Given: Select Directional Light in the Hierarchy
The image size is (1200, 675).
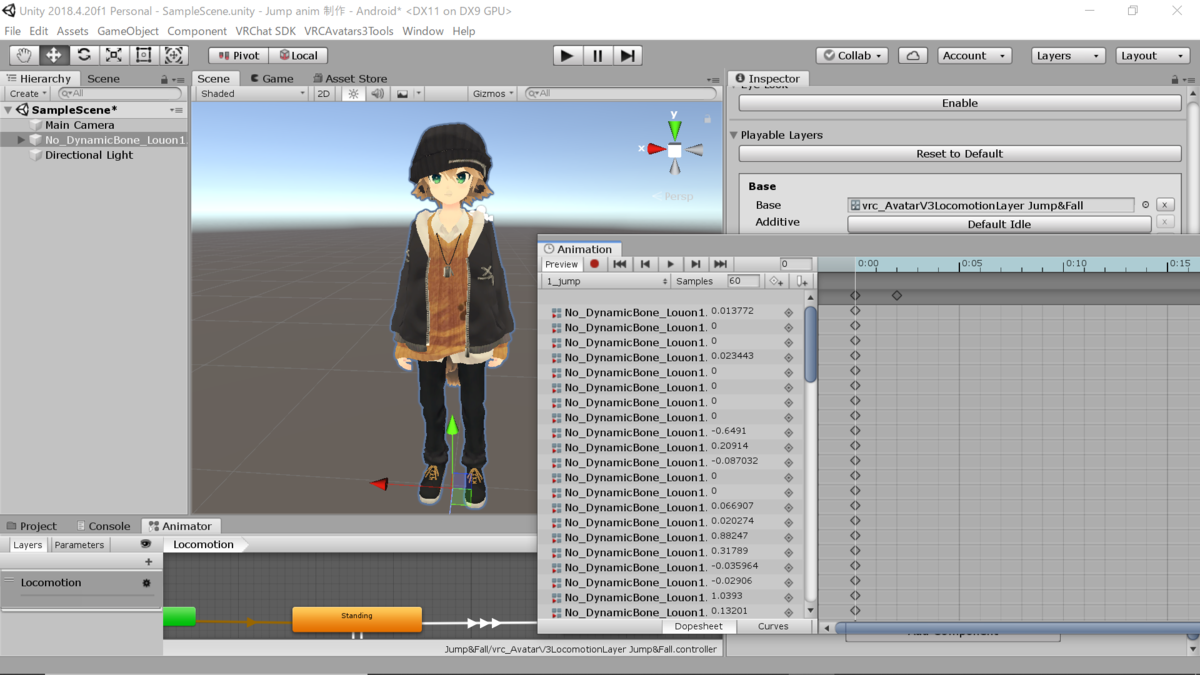Looking at the screenshot, I should click(88, 155).
